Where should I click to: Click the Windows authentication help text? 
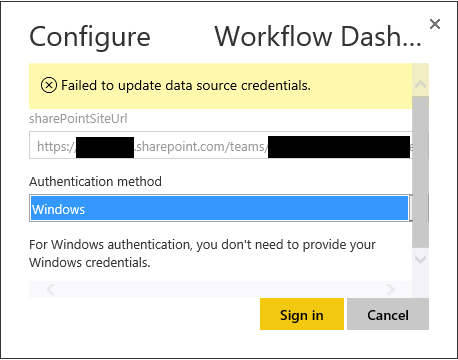coord(202,253)
